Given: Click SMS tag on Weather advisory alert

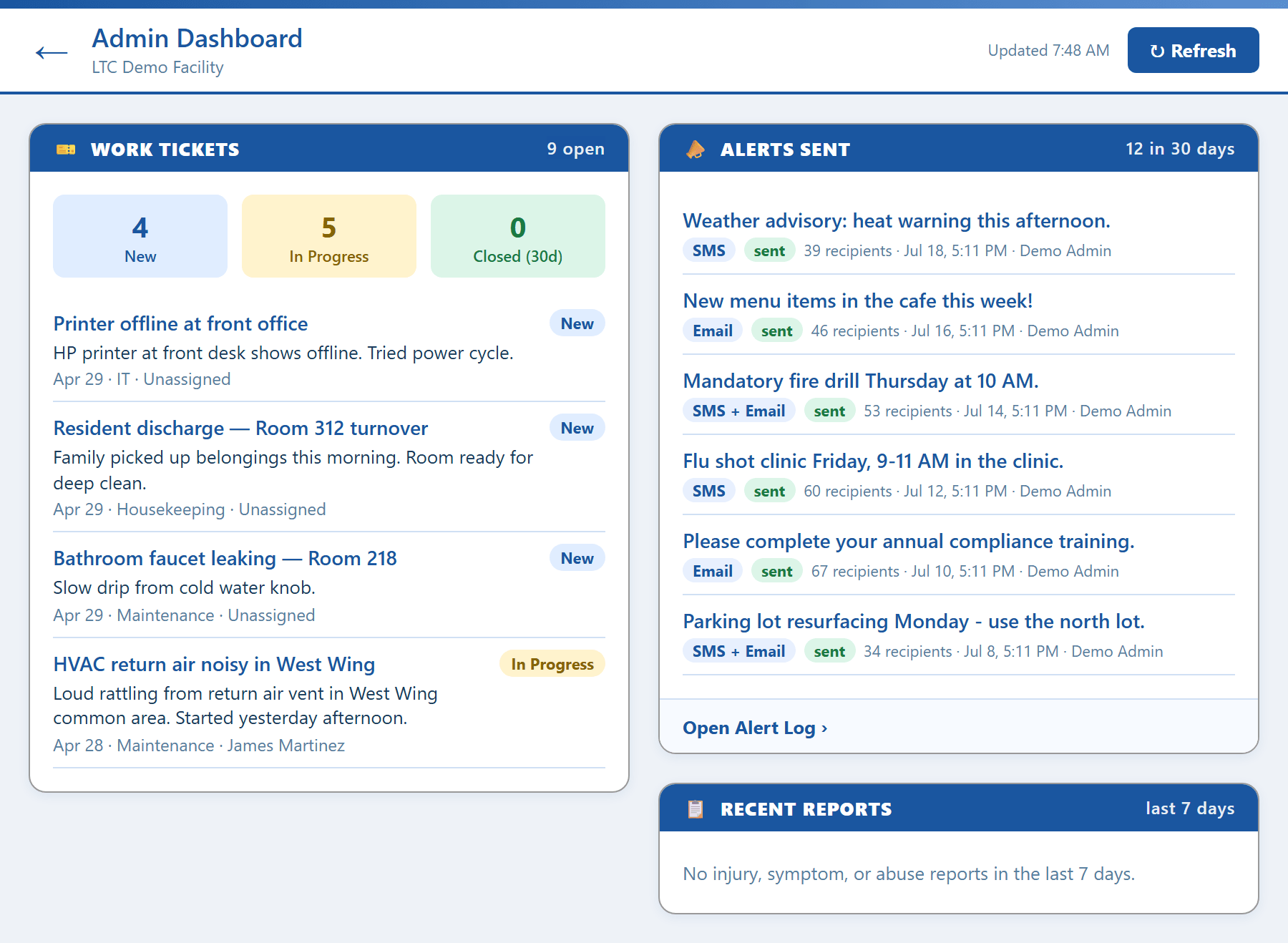Looking at the screenshot, I should click(x=709, y=250).
